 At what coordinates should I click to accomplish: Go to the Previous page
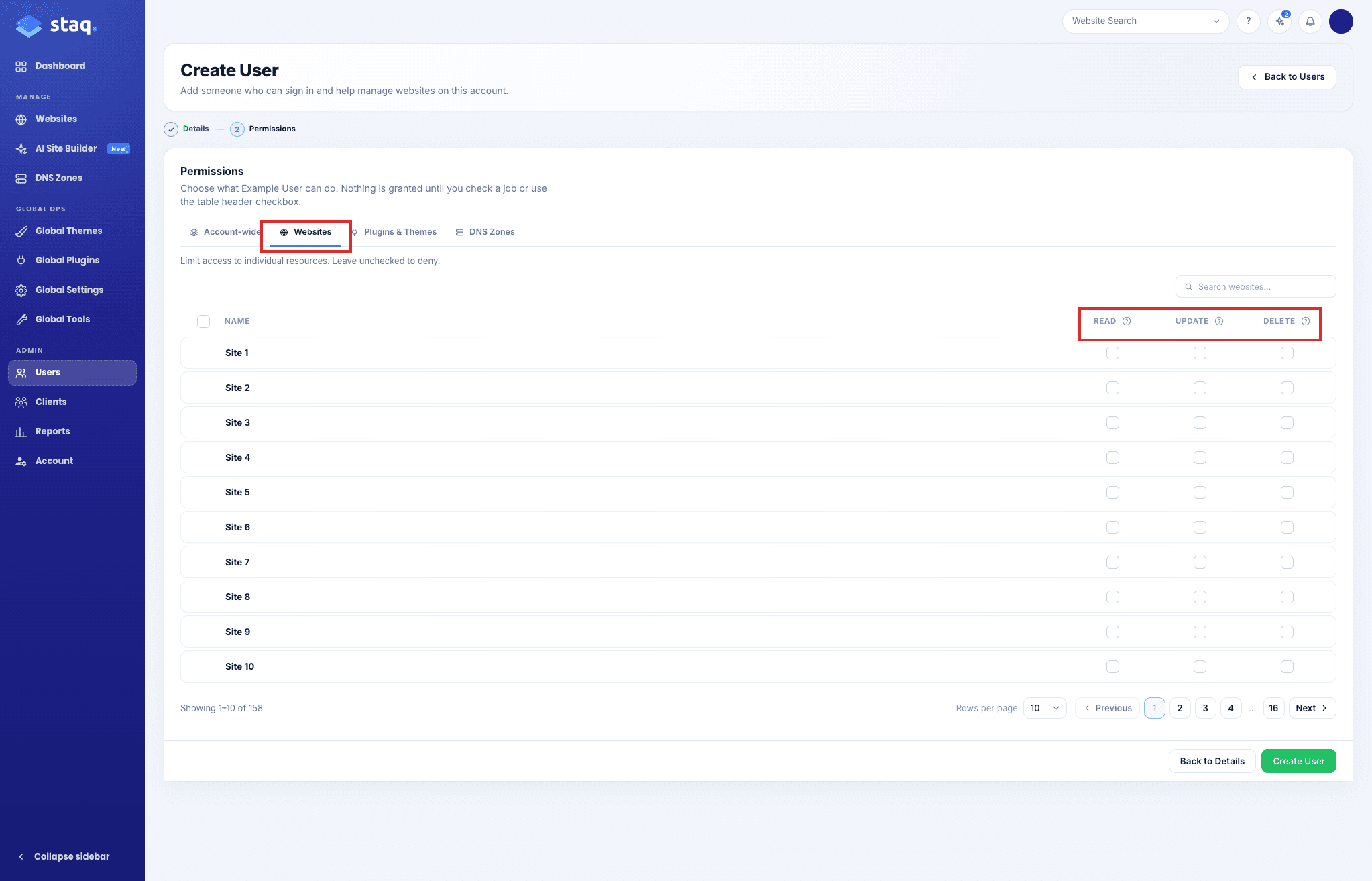click(x=1107, y=708)
